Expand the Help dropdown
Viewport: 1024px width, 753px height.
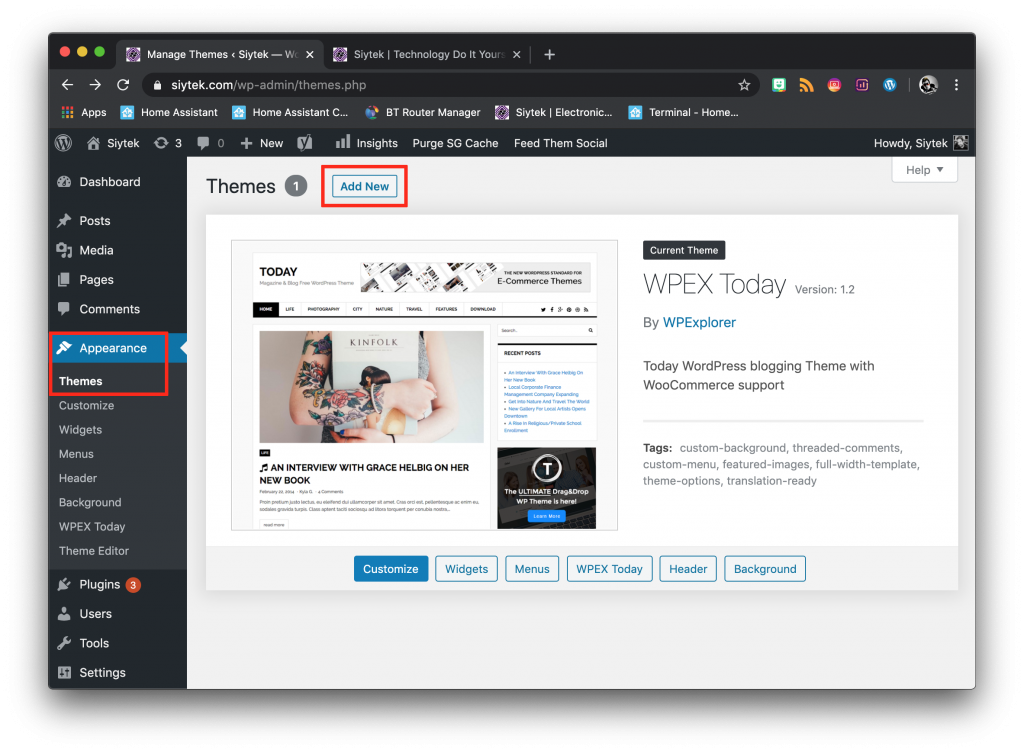[x=924, y=170]
